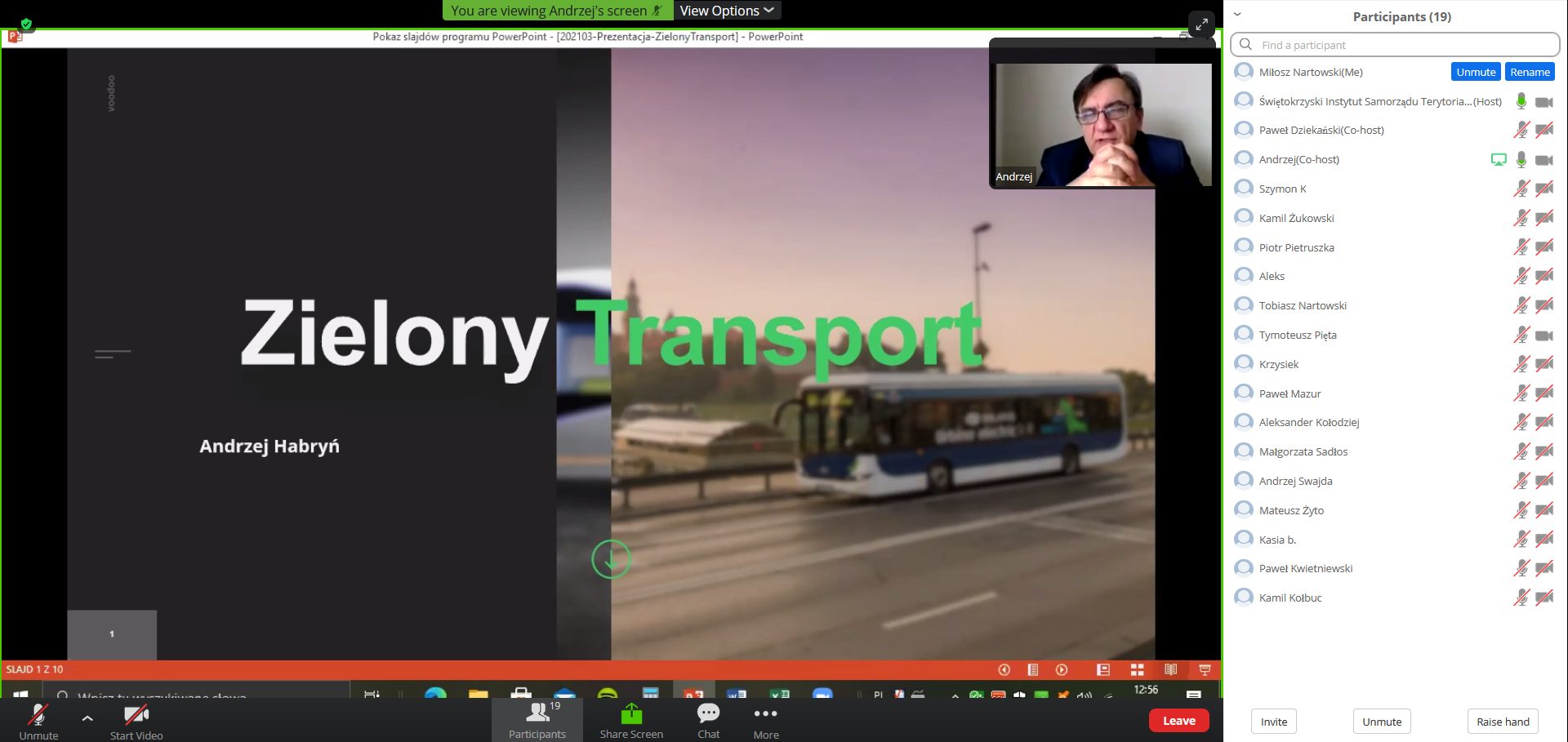Image resolution: width=1568 pixels, height=742 pixels.
Task: Click the encryption shield icon
Action: tap(26, 24)
